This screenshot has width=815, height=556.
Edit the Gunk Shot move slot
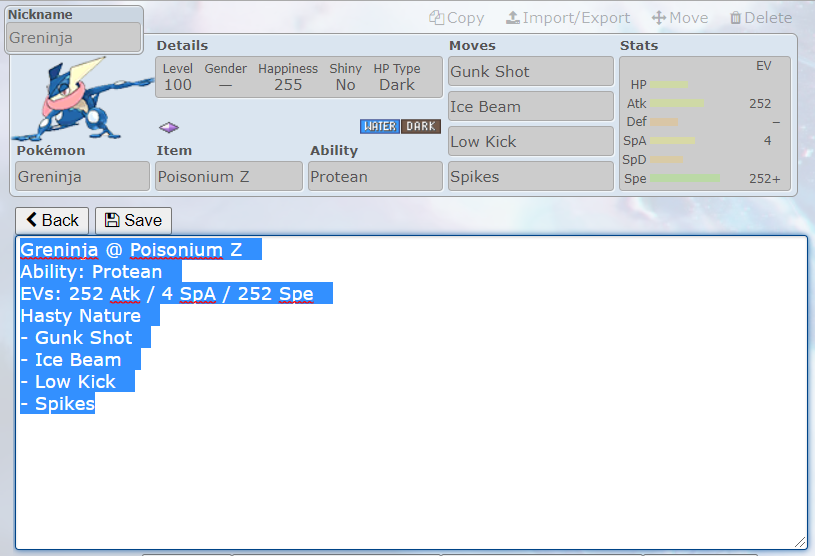tap(531, 71)
